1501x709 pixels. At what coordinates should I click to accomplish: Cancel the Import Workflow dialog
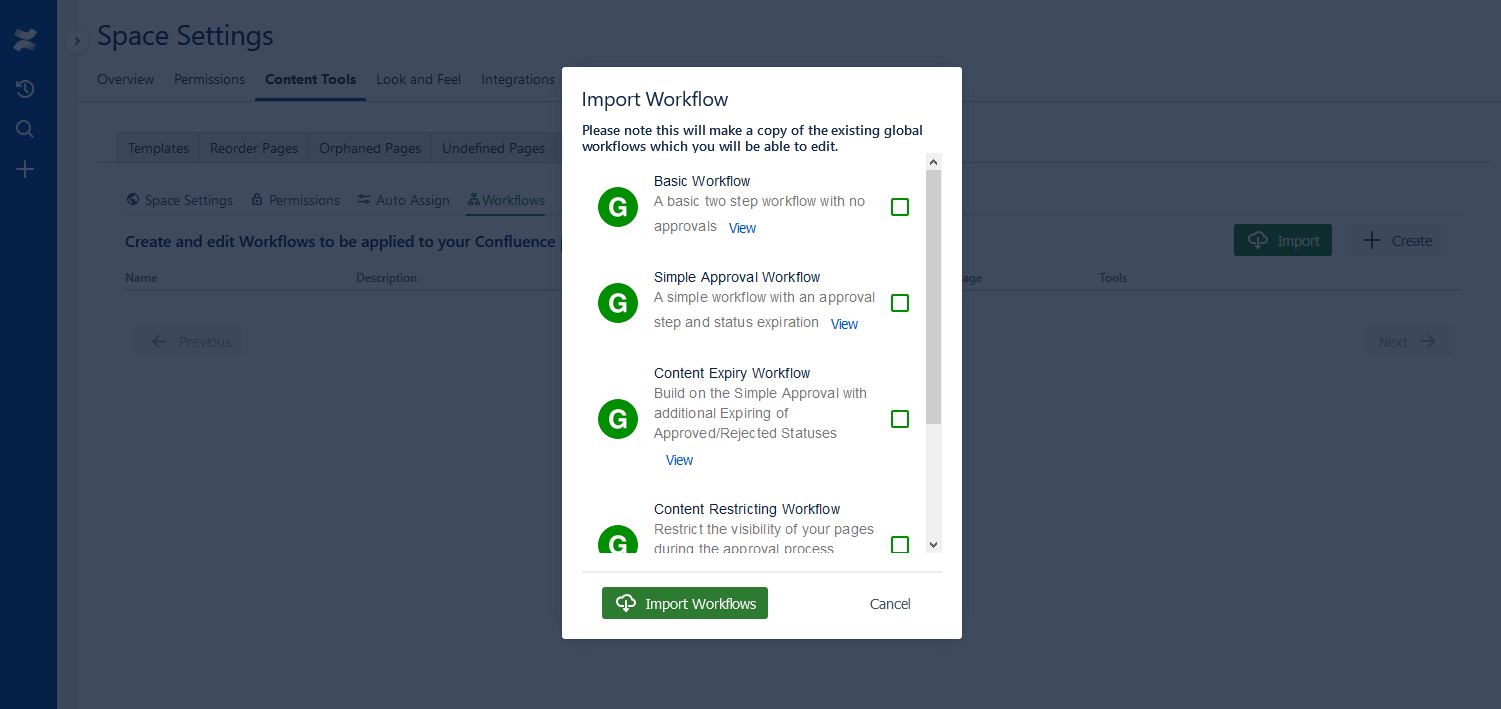890,604
